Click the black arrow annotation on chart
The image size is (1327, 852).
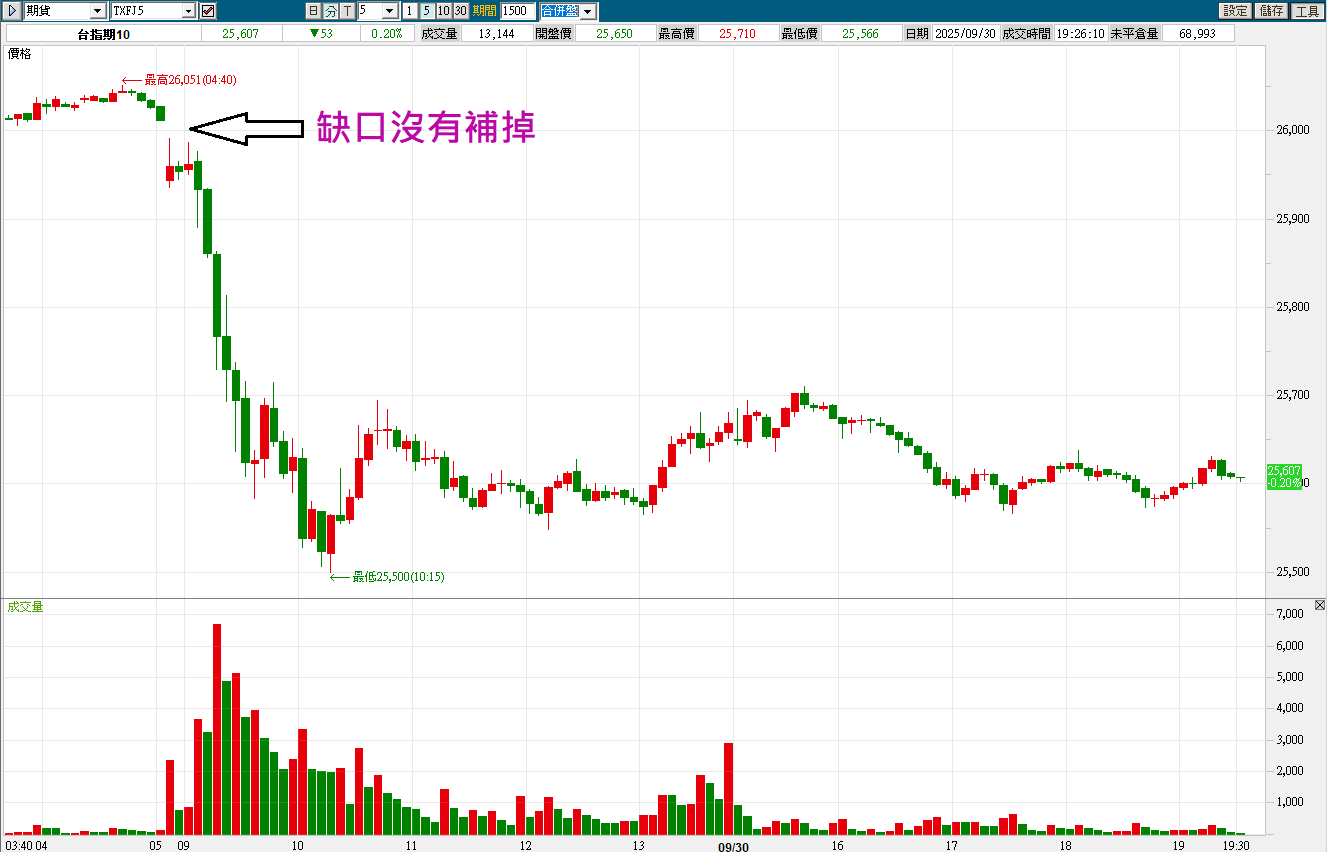pos(245,128)
